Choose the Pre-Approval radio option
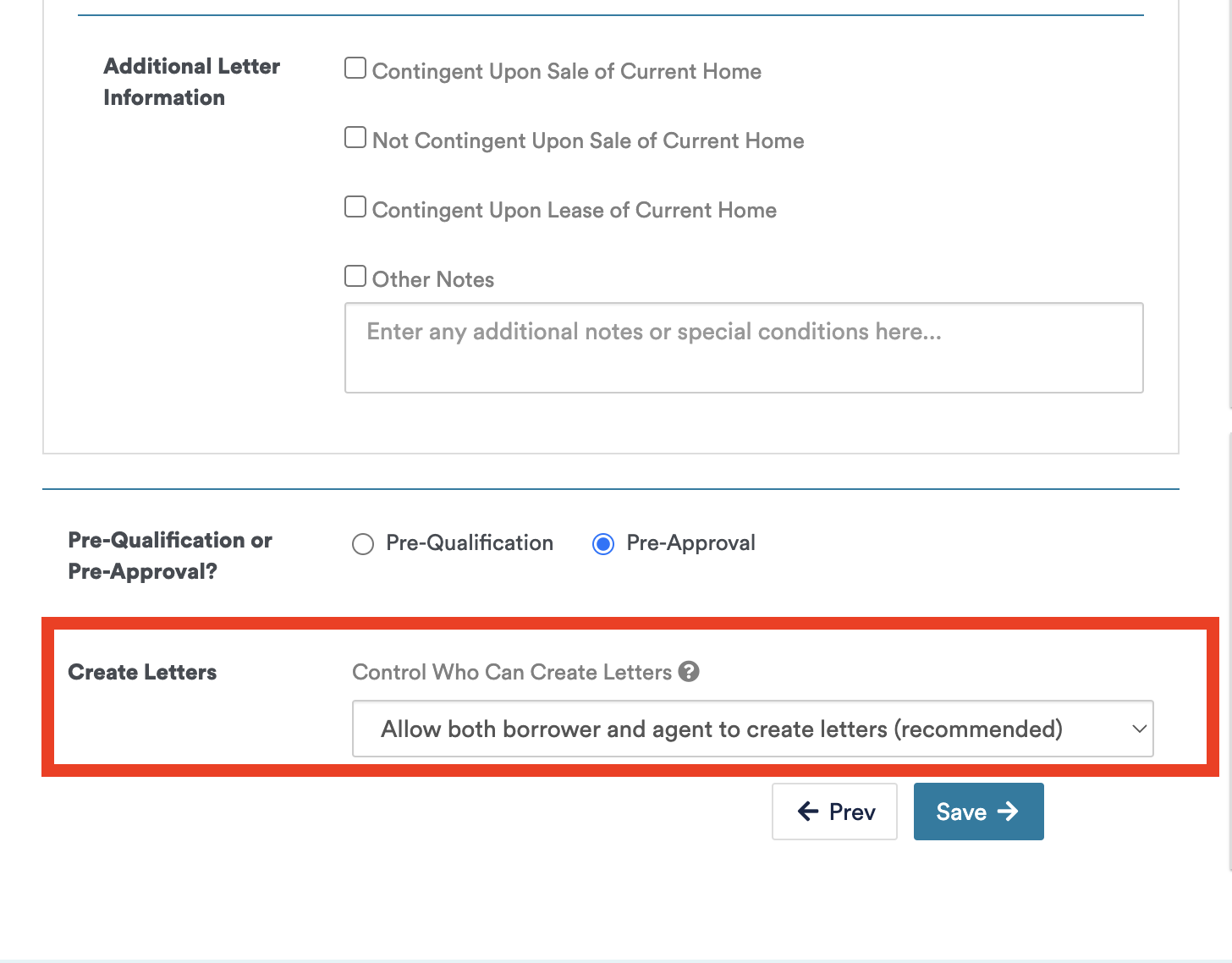The height and width of the screenshot is (963, 1232). point(603,544)
